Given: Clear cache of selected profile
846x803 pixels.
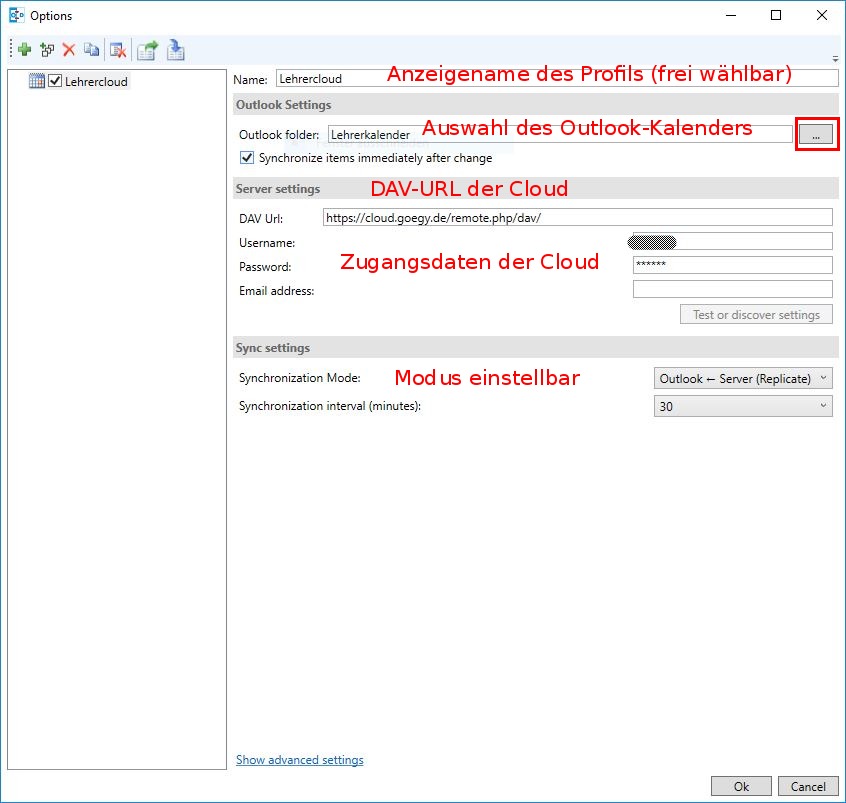Looking at the screenshot, I should pos(118,49).
